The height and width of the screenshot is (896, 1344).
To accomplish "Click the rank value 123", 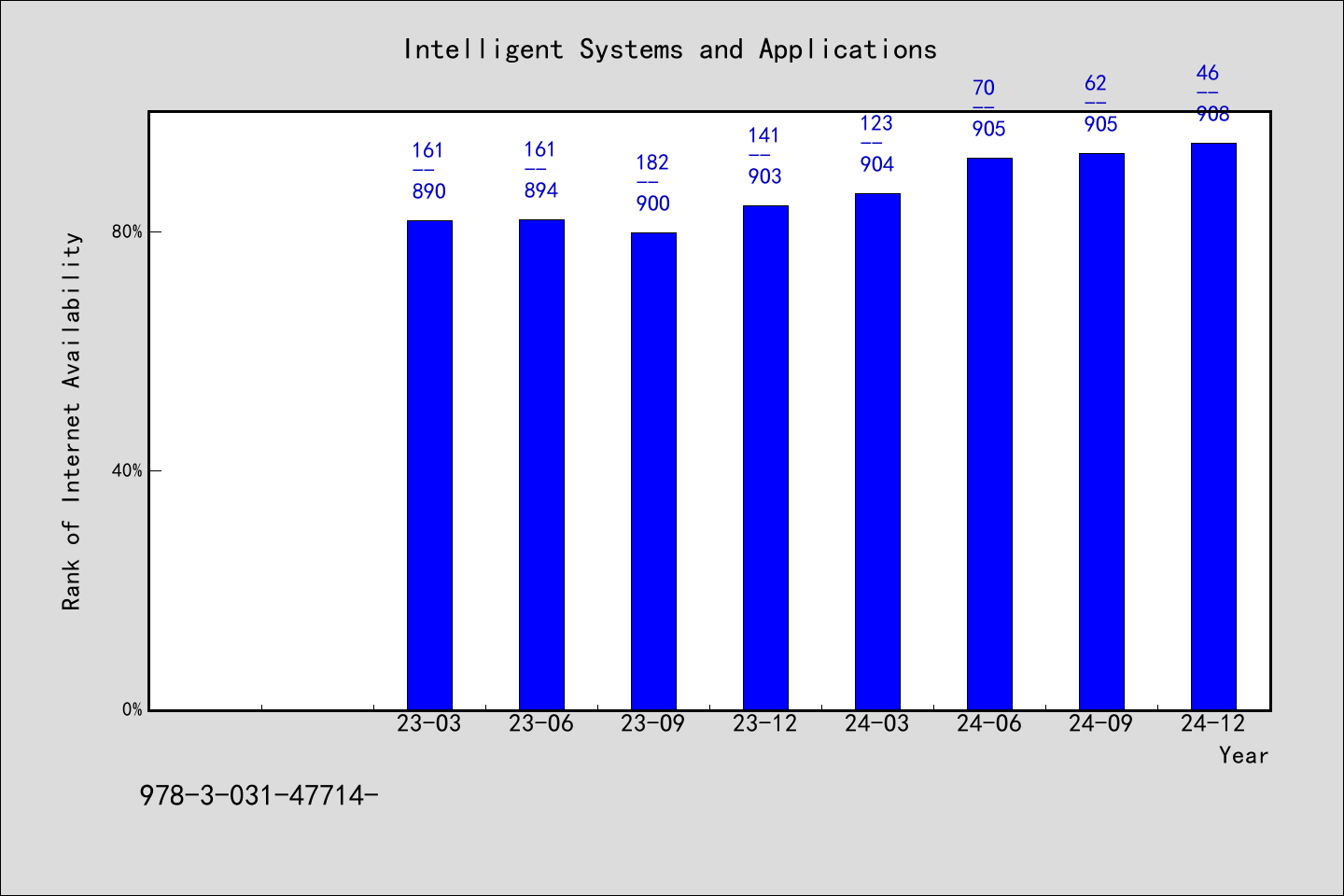I will click(876, 123).
